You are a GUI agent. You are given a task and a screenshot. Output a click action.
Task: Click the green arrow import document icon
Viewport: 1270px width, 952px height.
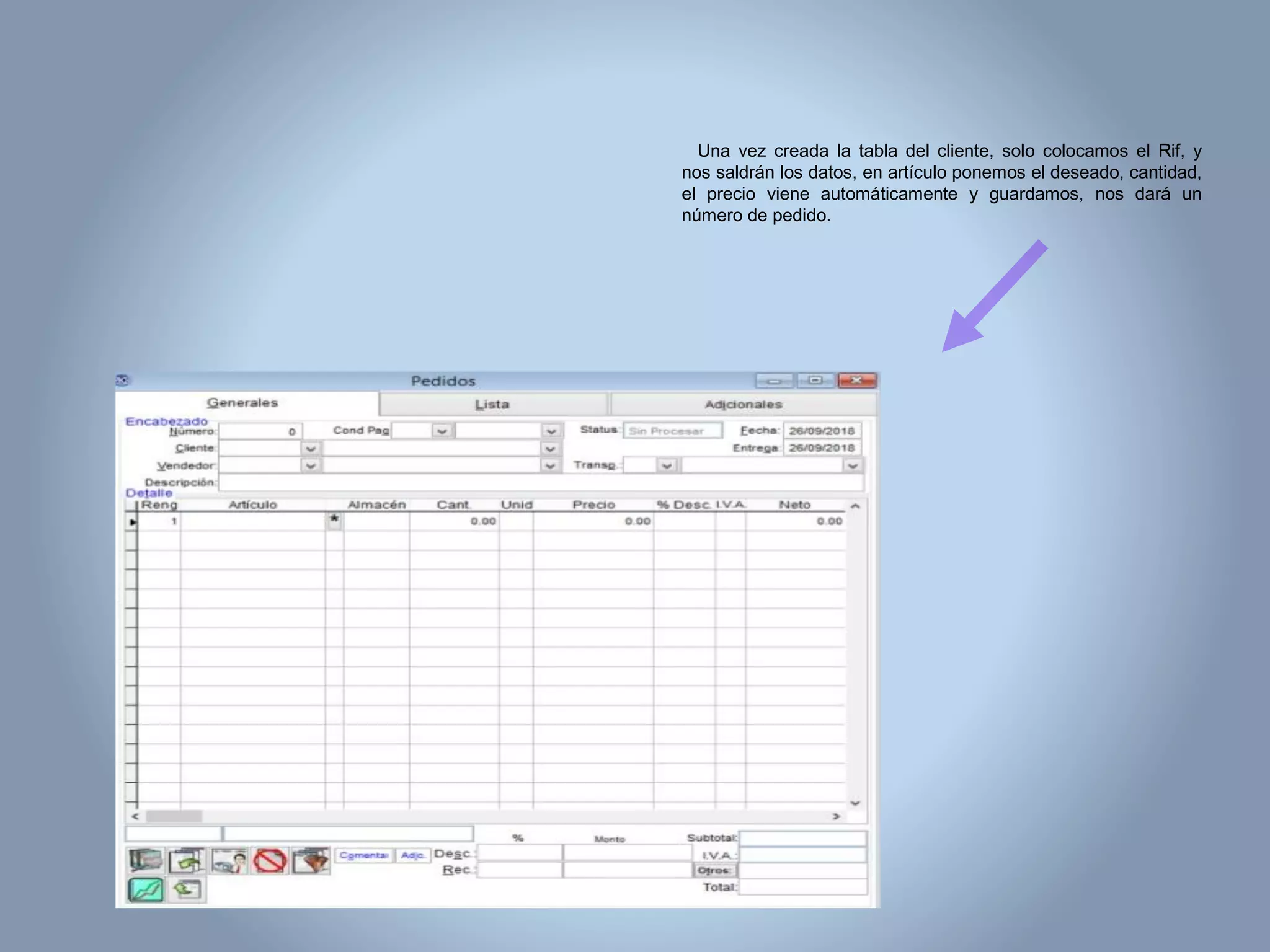click(x=187, y=861)
